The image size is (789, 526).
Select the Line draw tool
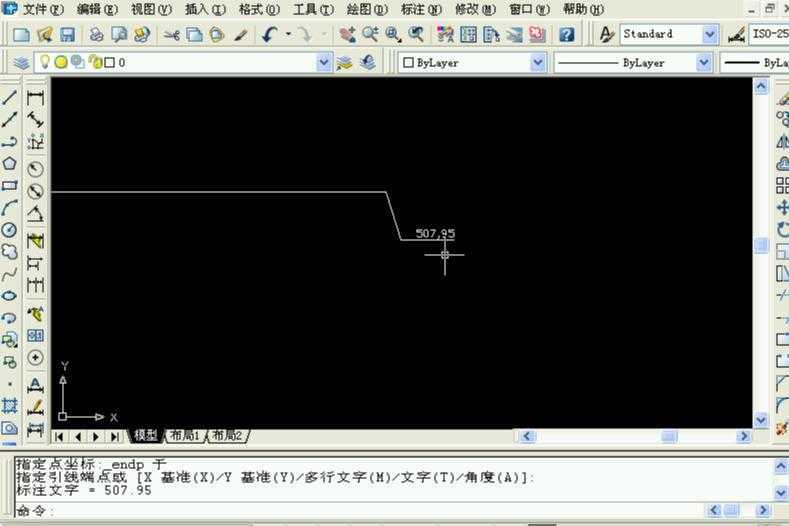[x=10, y=97]
